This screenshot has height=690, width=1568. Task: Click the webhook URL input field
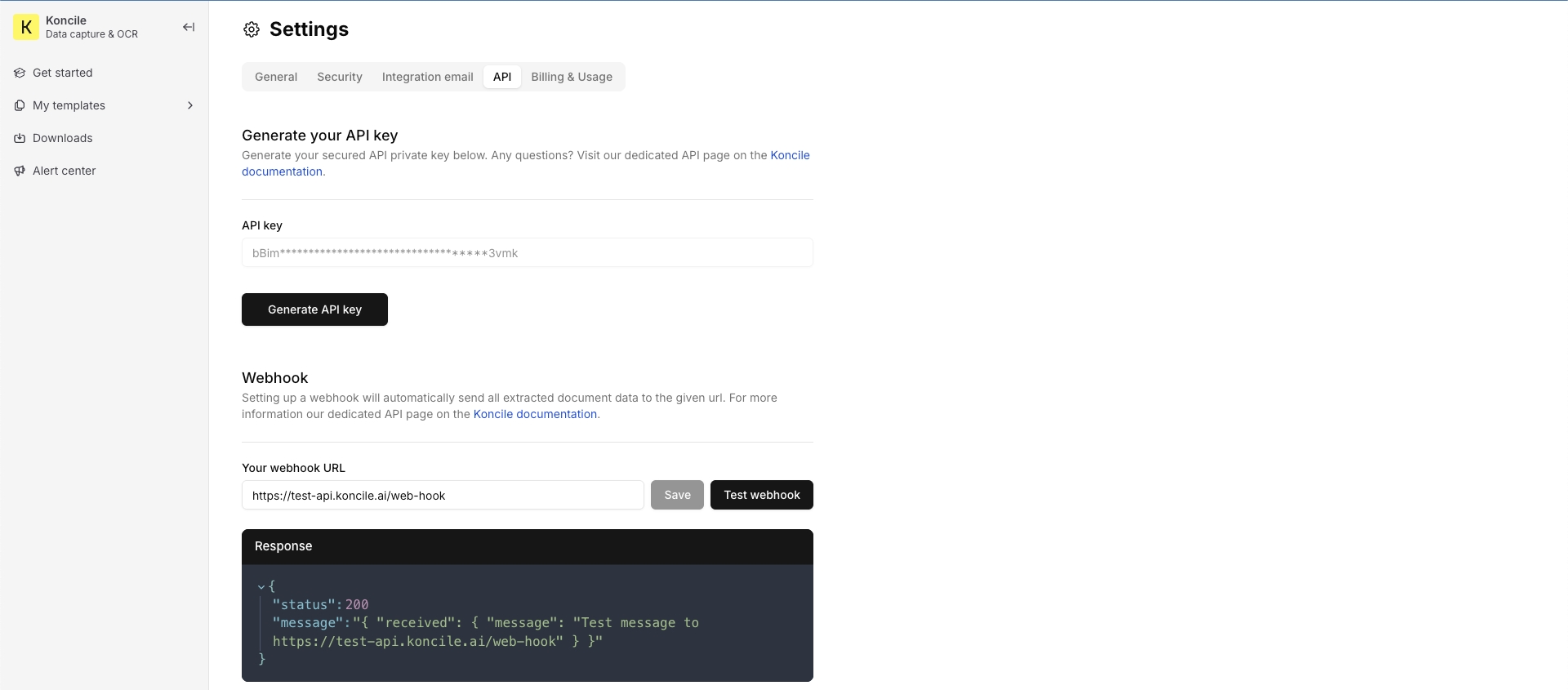443,495
